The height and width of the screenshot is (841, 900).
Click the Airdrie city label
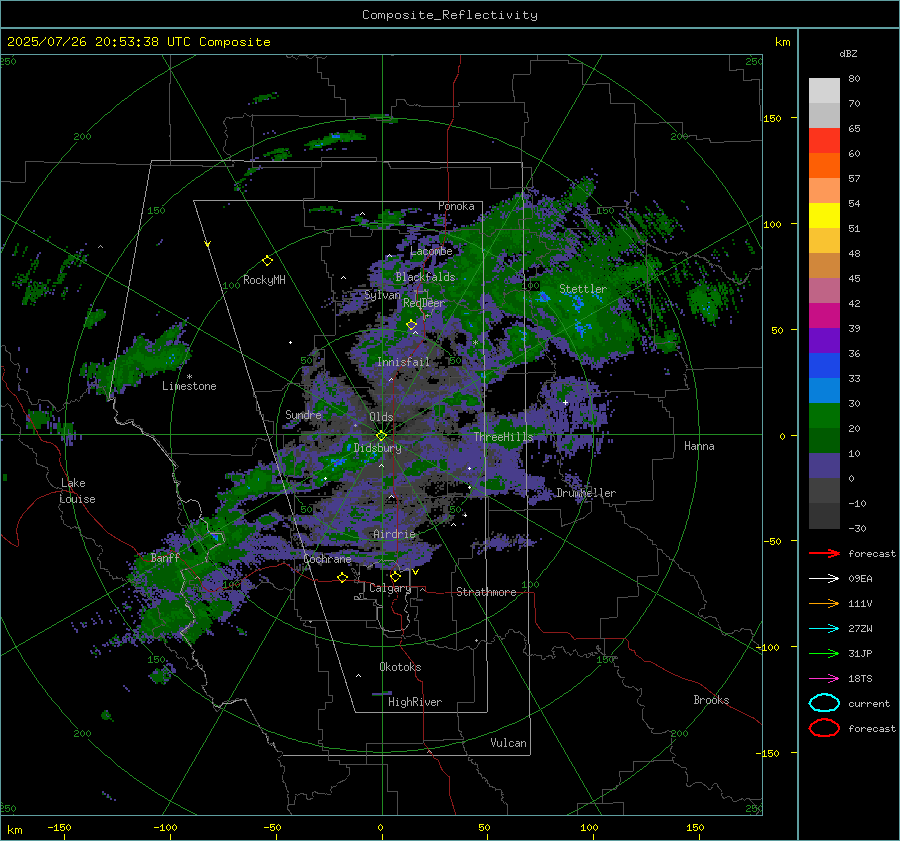(x=394, y=534)
